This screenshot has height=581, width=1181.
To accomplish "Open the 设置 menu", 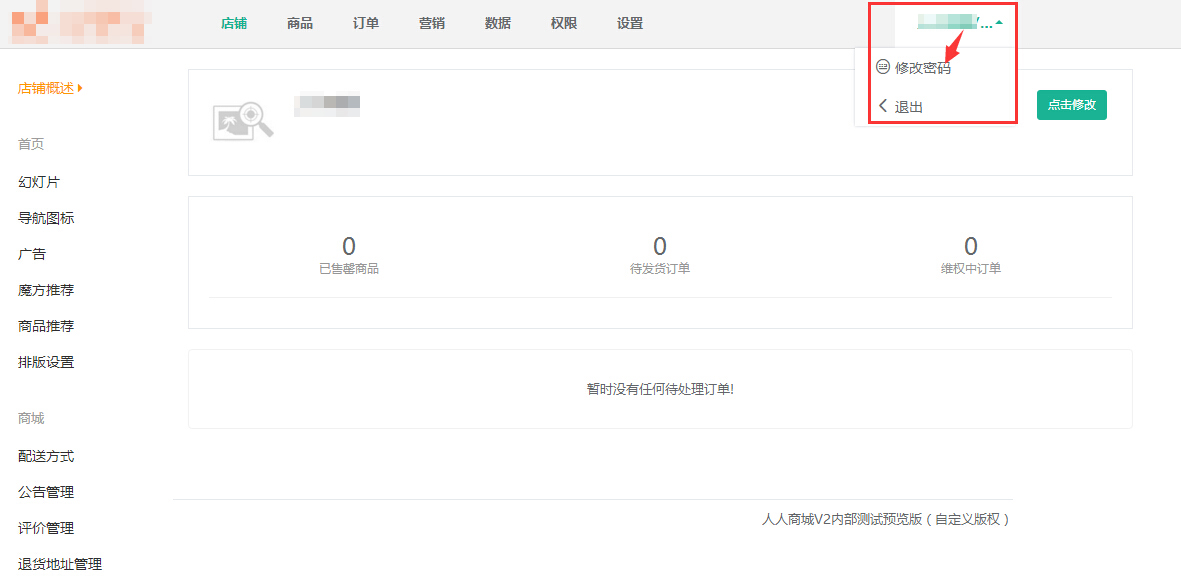I will 630,24.
